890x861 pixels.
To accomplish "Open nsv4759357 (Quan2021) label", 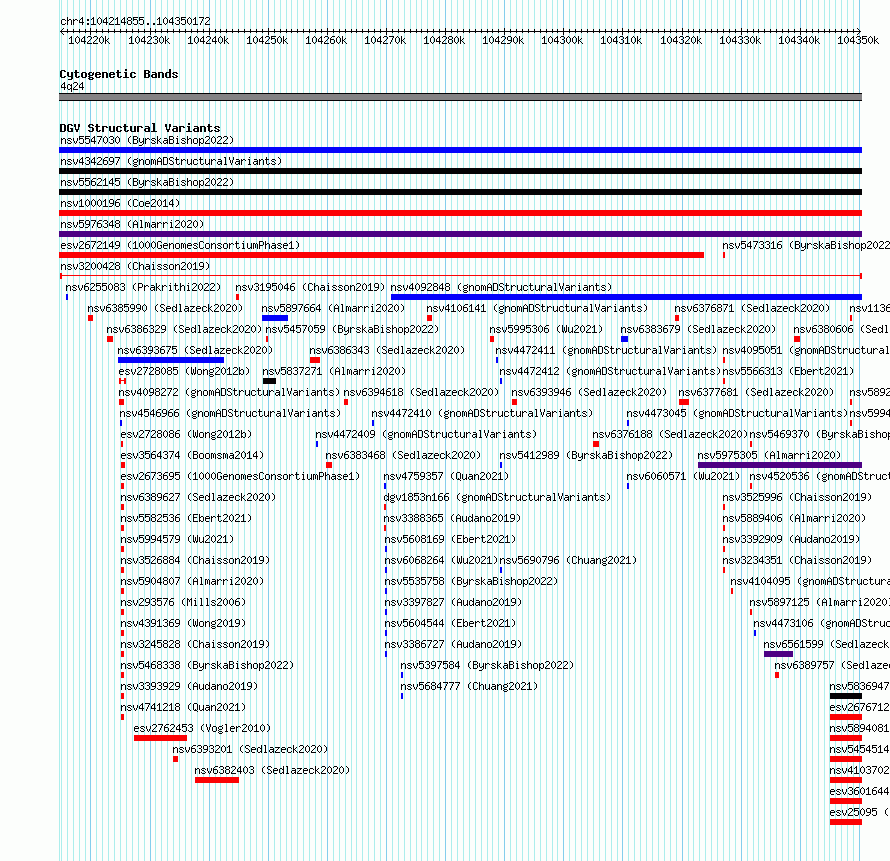I will [446, 476].
